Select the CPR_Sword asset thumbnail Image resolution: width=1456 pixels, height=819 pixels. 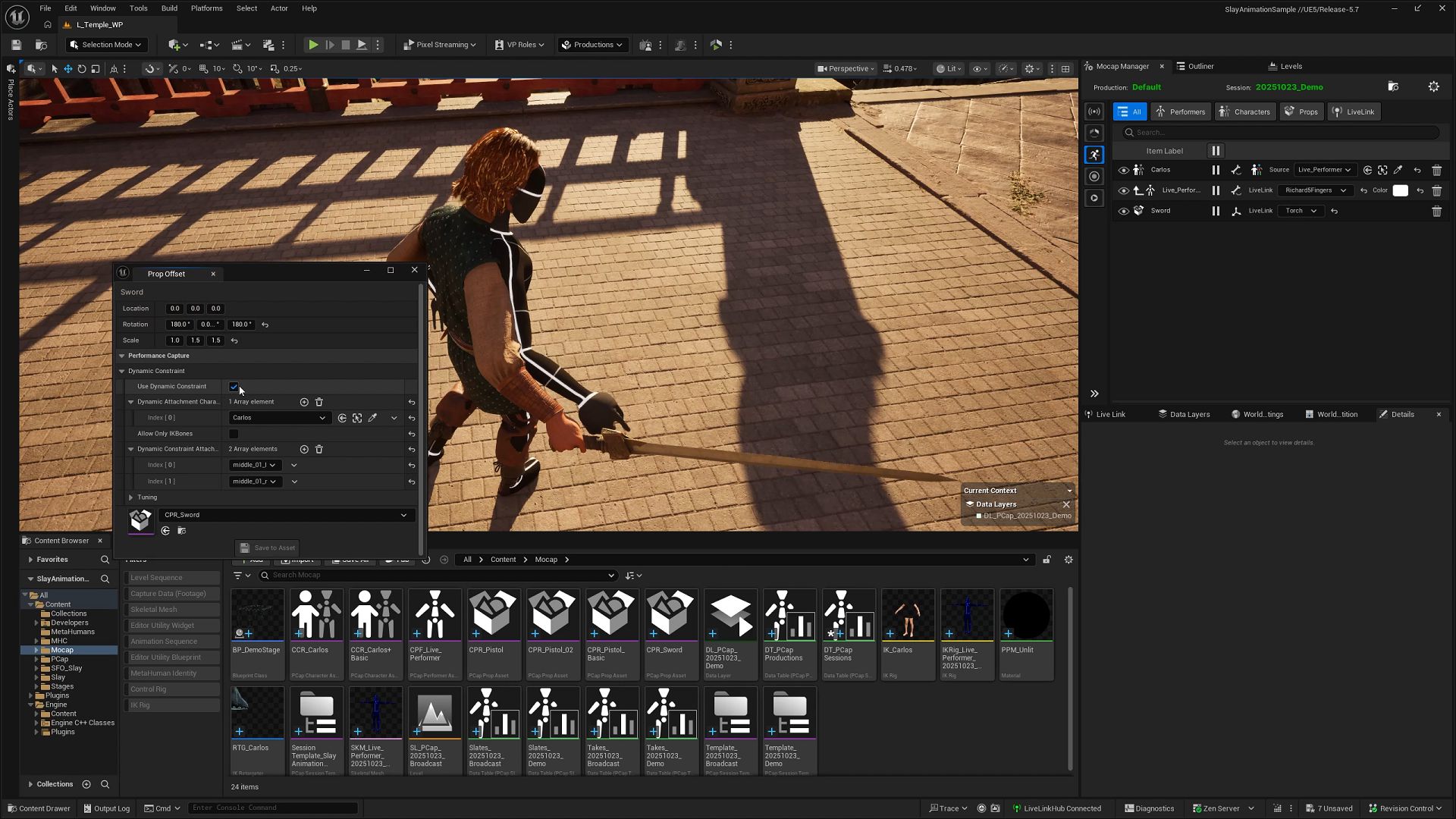point(670,614)
